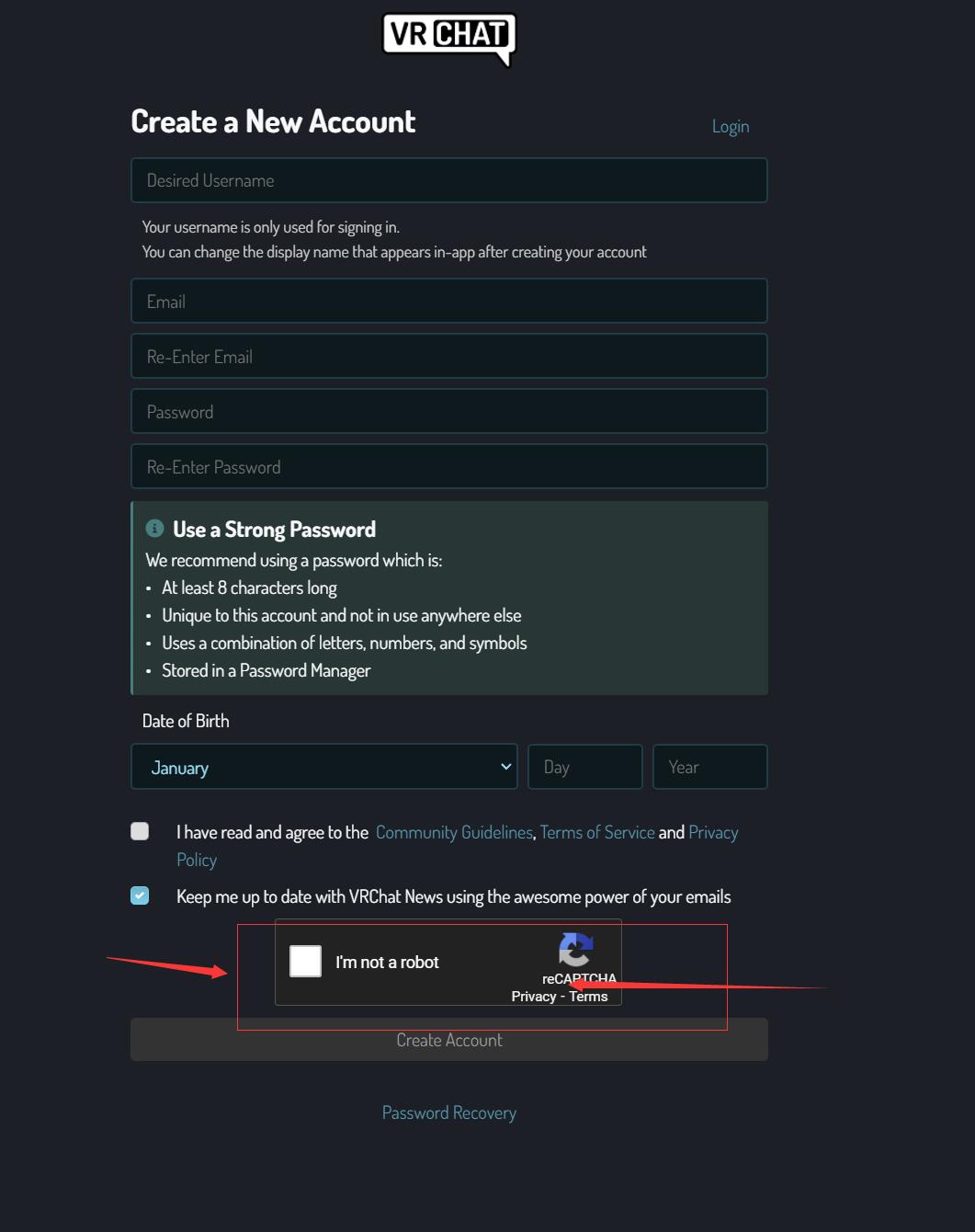
Task: Focus the Day birth date field
Action: (585, 767)
